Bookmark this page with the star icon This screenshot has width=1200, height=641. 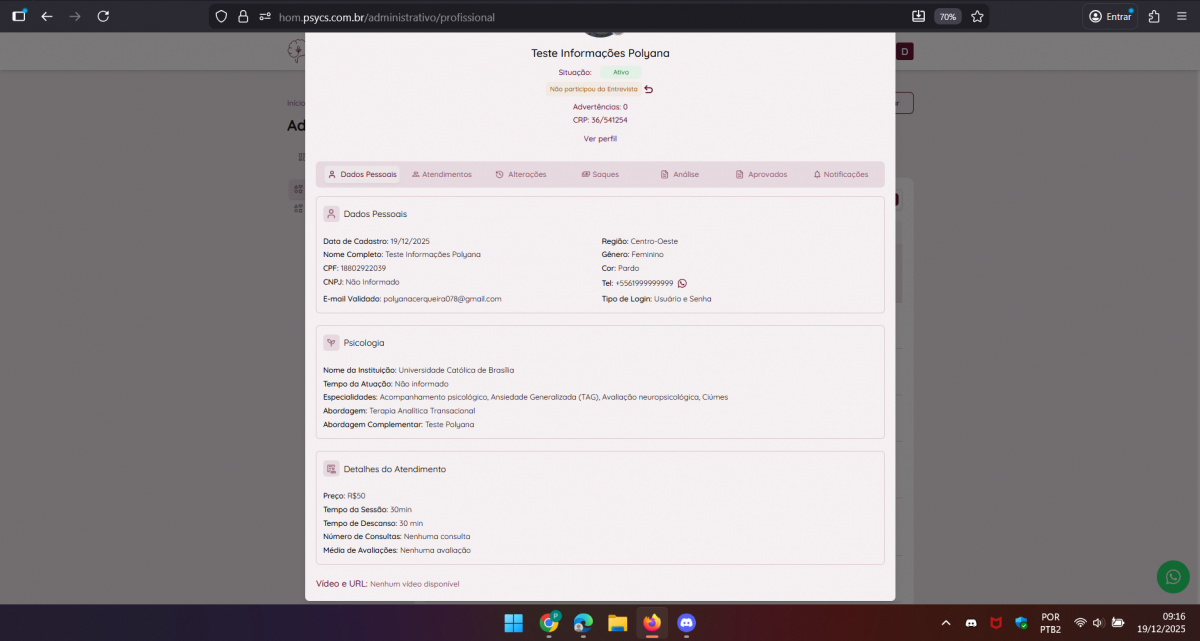pos(977,16)
